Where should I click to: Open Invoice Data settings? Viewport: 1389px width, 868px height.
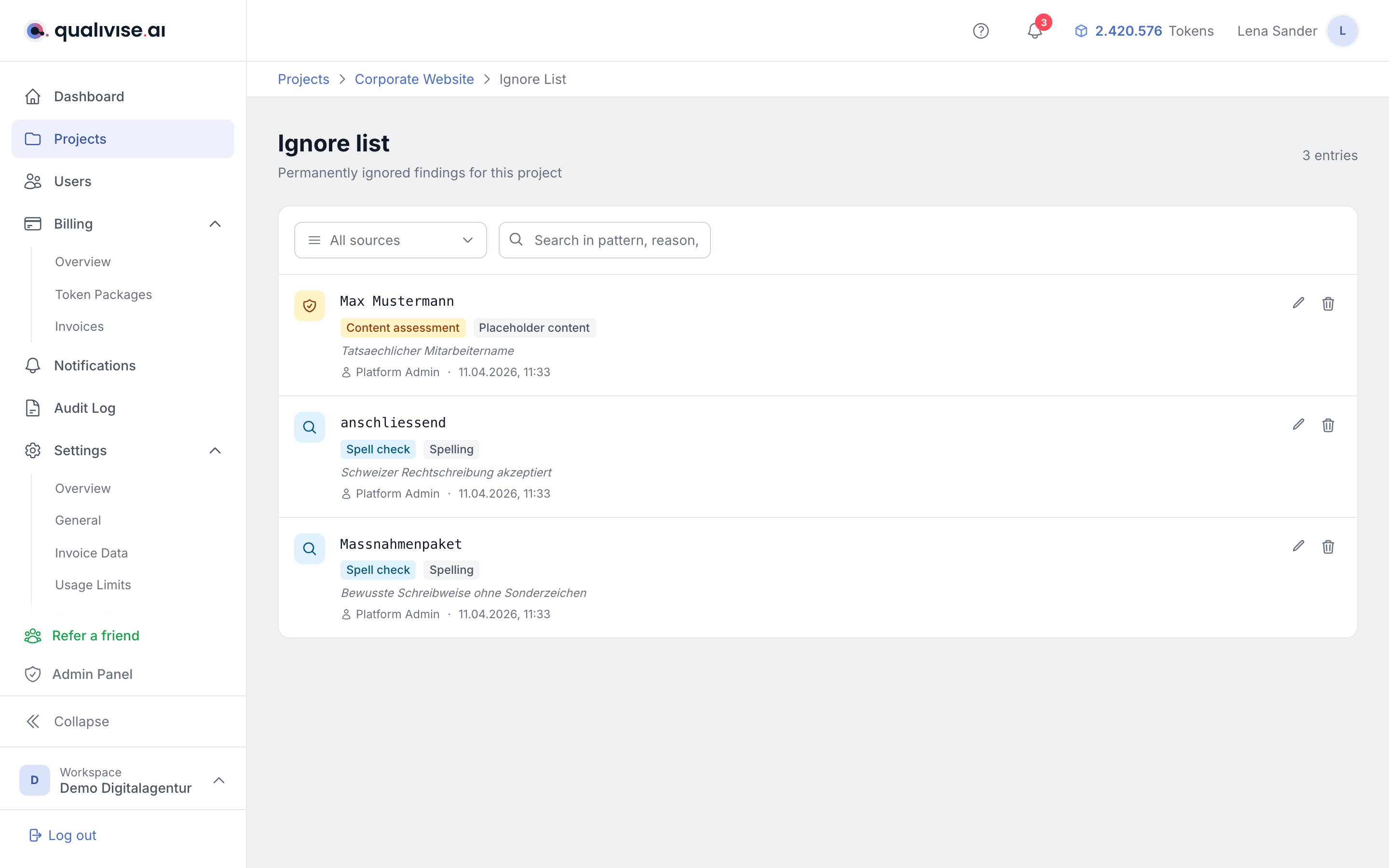coord(91,553)
